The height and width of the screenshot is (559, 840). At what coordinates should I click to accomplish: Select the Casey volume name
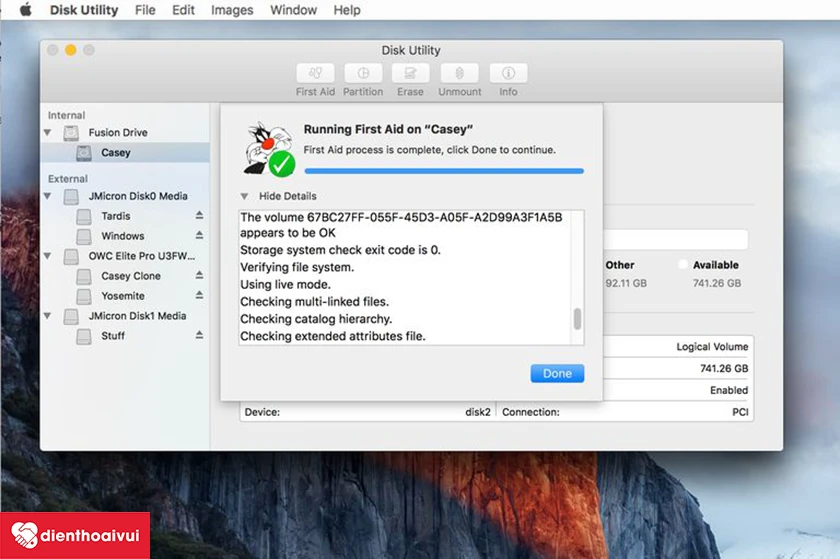[116, 153]
